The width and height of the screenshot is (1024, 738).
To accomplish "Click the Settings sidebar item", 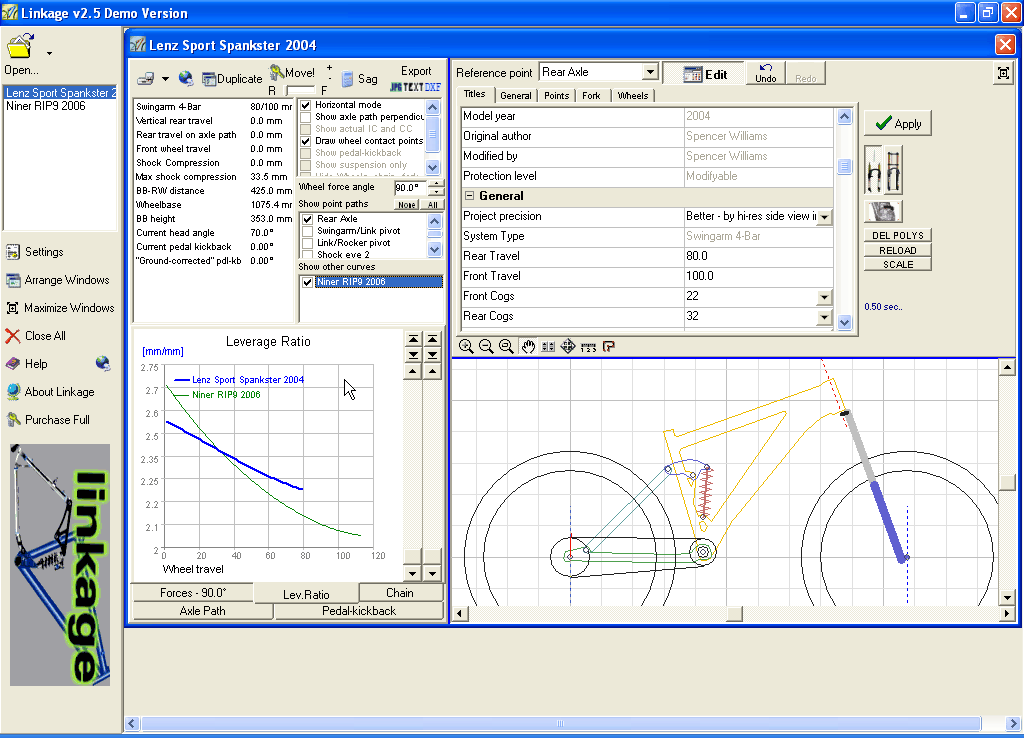I will coord(35,252).
